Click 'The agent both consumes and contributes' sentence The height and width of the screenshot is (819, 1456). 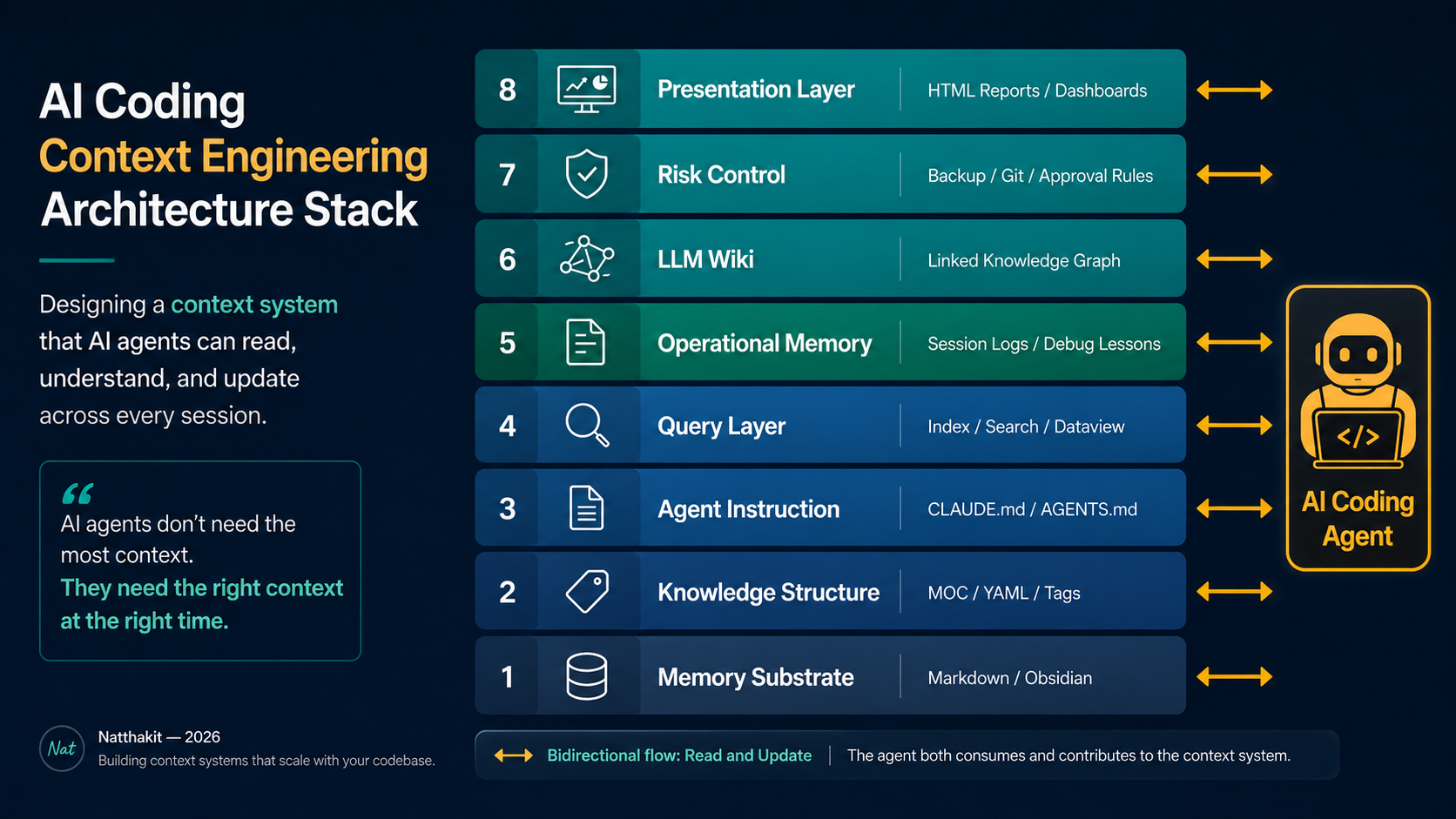pos(1068,755)
